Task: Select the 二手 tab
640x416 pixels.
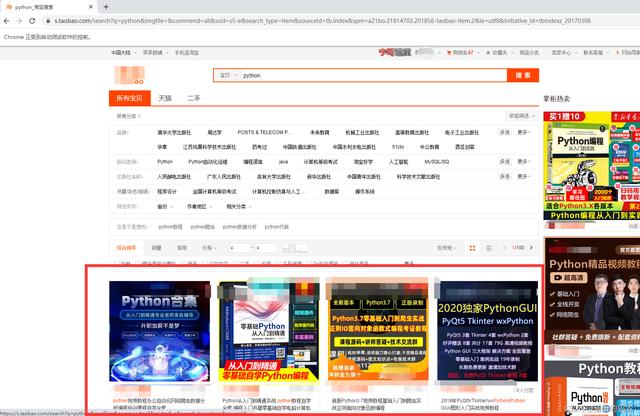Action: (x=193, y=98)
